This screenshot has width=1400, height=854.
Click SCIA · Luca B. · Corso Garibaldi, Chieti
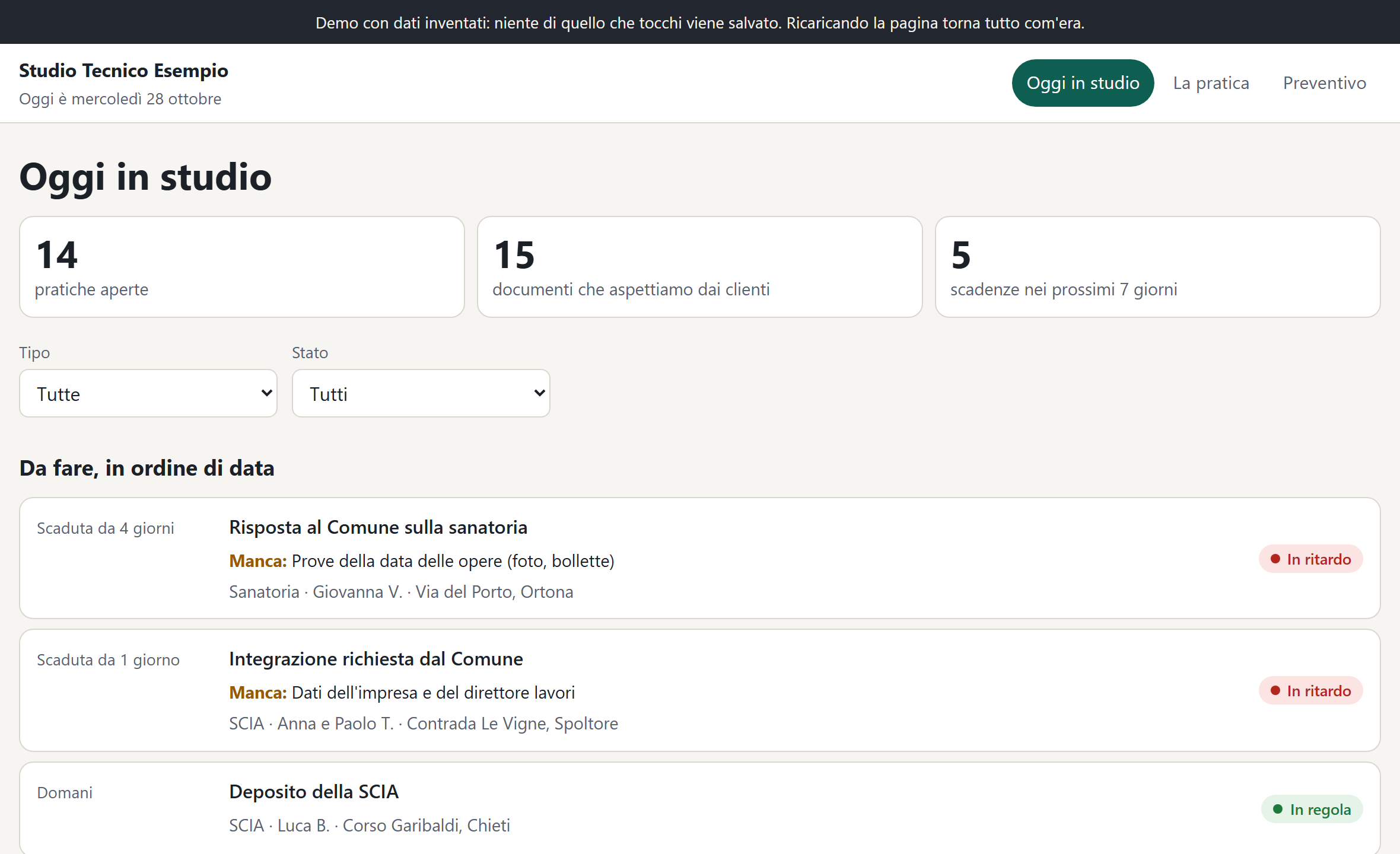(x=370, y=826)
